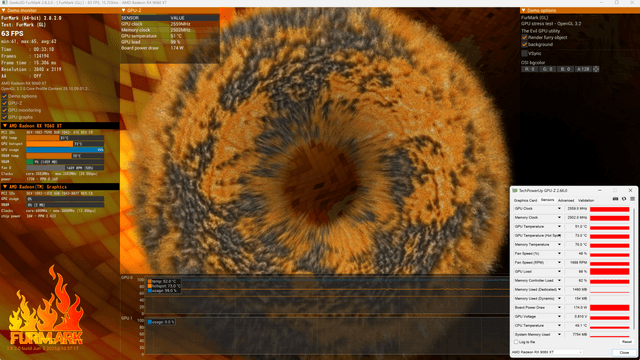Click the GPU-Z window title icon

point(515,191)
